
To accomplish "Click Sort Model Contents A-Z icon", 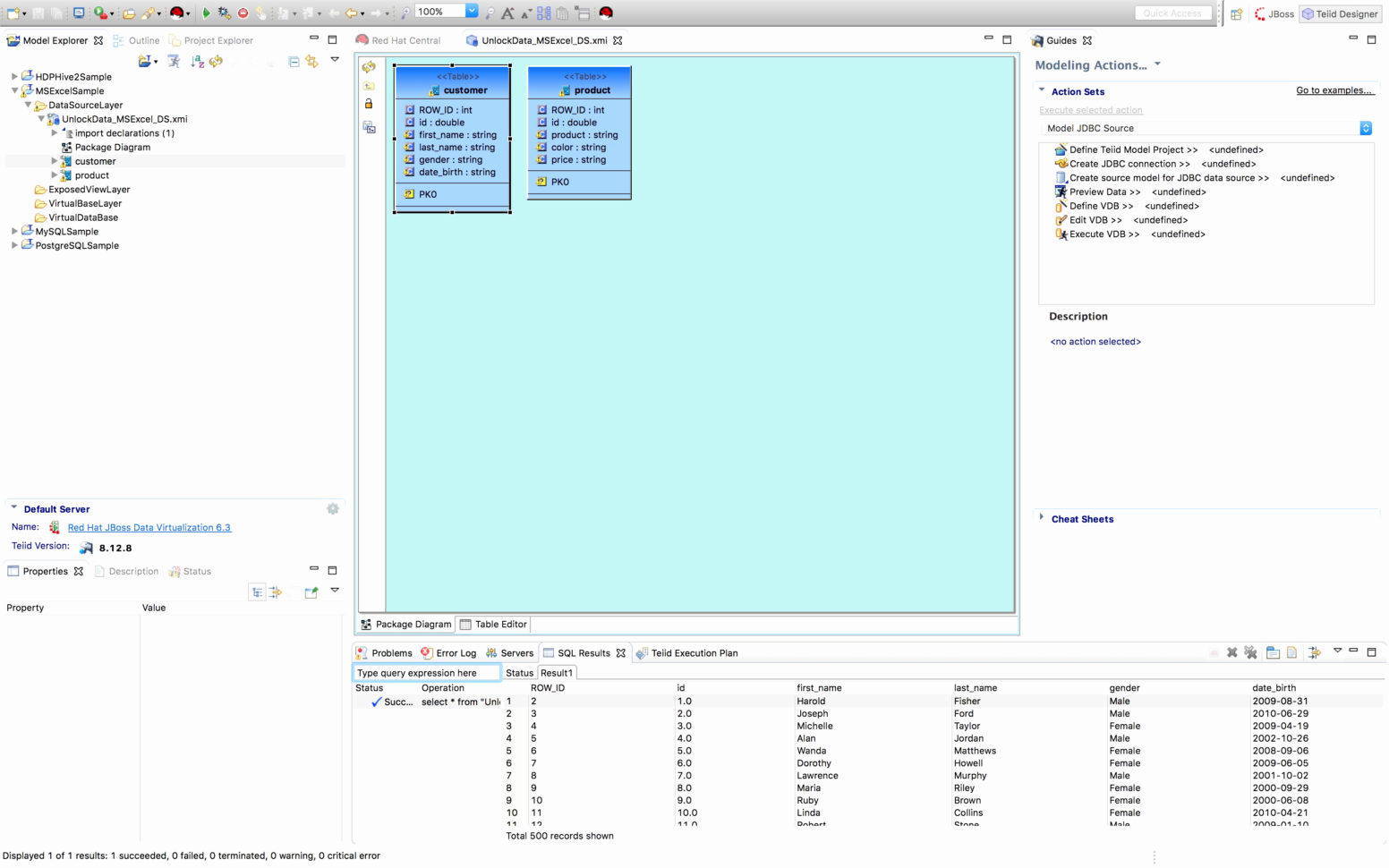I will 197,62.
